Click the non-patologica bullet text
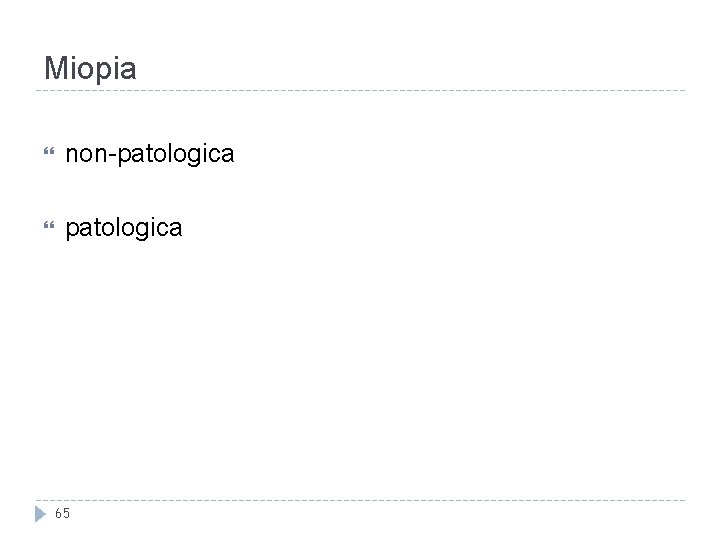720x540 pixels. [x=150, y=154]
